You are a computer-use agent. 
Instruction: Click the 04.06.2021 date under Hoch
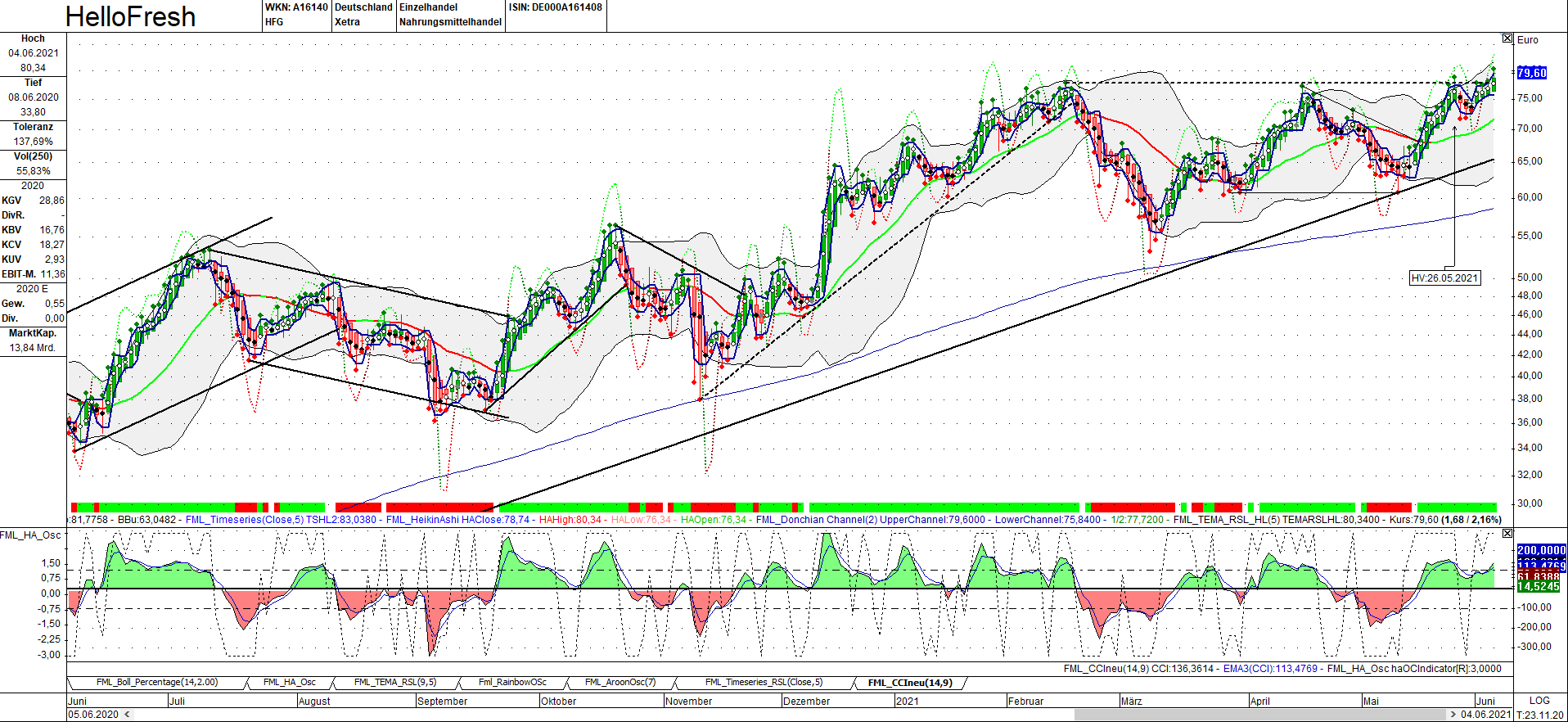34,53
